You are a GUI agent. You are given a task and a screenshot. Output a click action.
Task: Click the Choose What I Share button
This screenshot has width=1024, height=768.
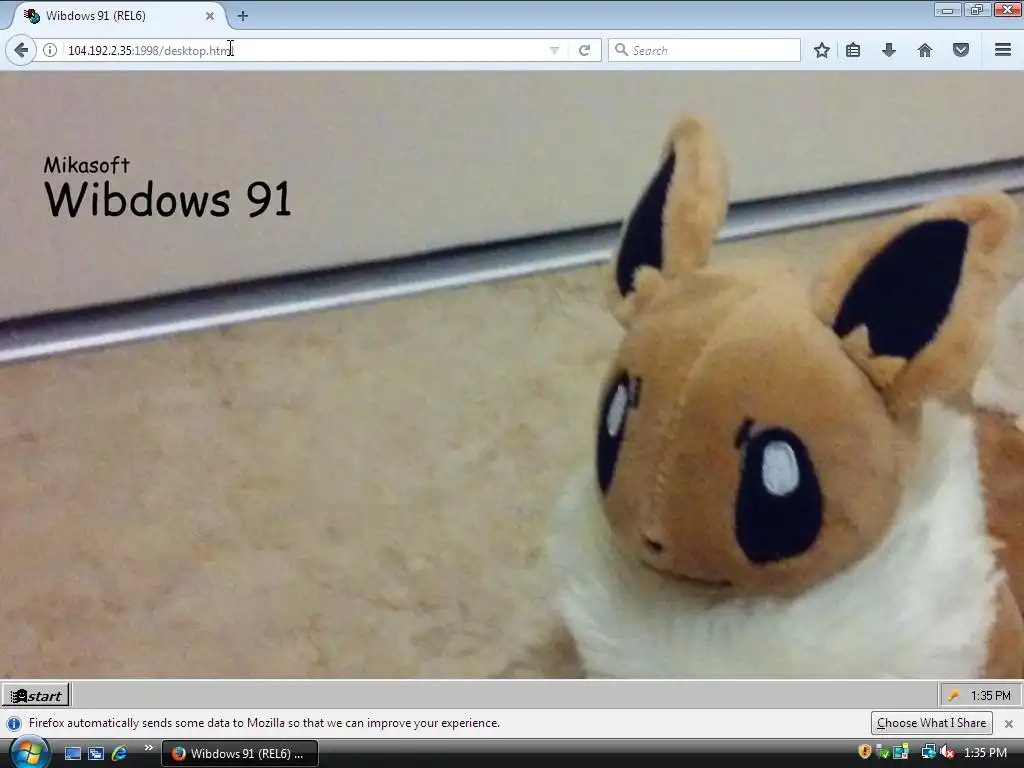click(931, 723)
